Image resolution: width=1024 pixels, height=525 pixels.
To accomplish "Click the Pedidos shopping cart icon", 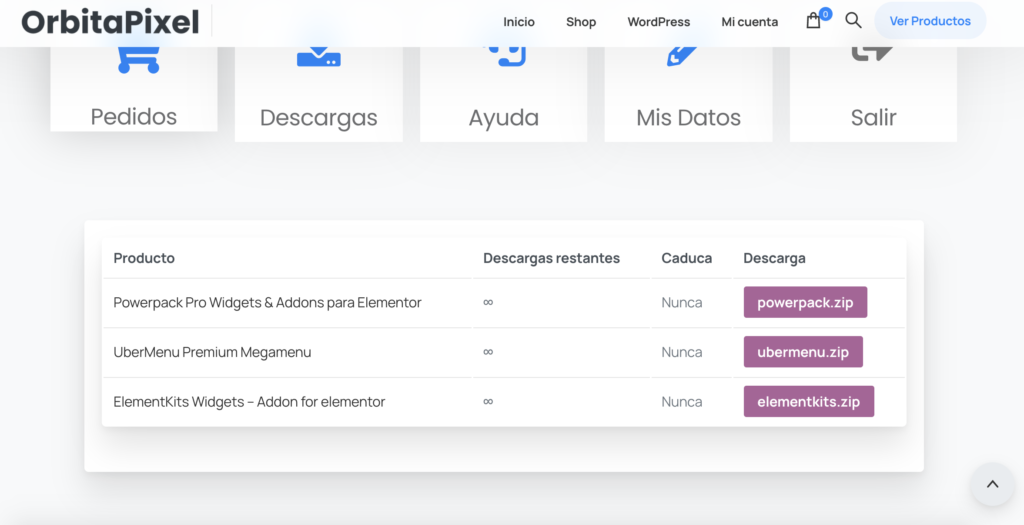I will pyautogui.click(x=138, y=59).
